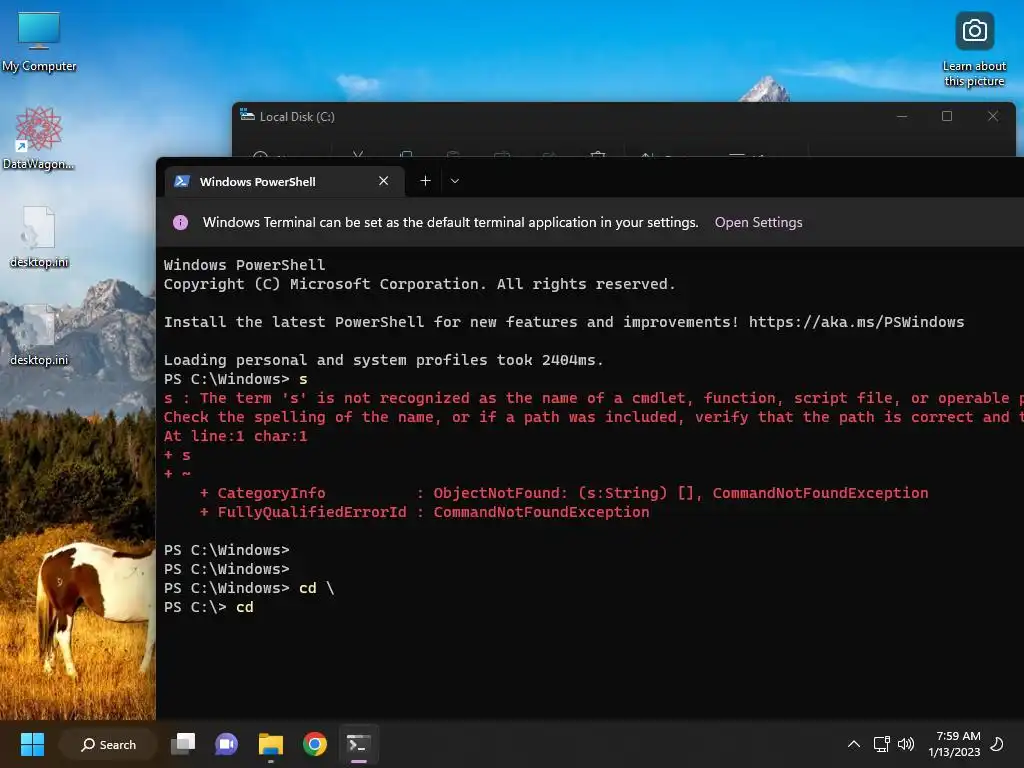Open clock showing 7:59 AM 1/13/2023
The width and height of the screenshot is (1024, 768).
click(x=954, y=744)
